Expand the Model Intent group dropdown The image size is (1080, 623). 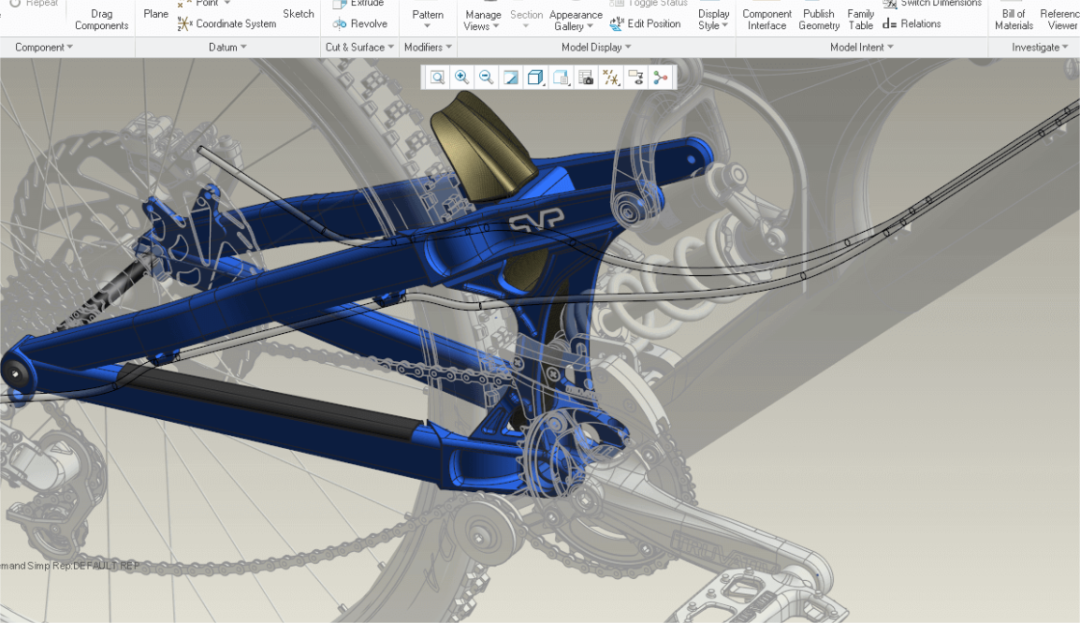tap(861, 47)
